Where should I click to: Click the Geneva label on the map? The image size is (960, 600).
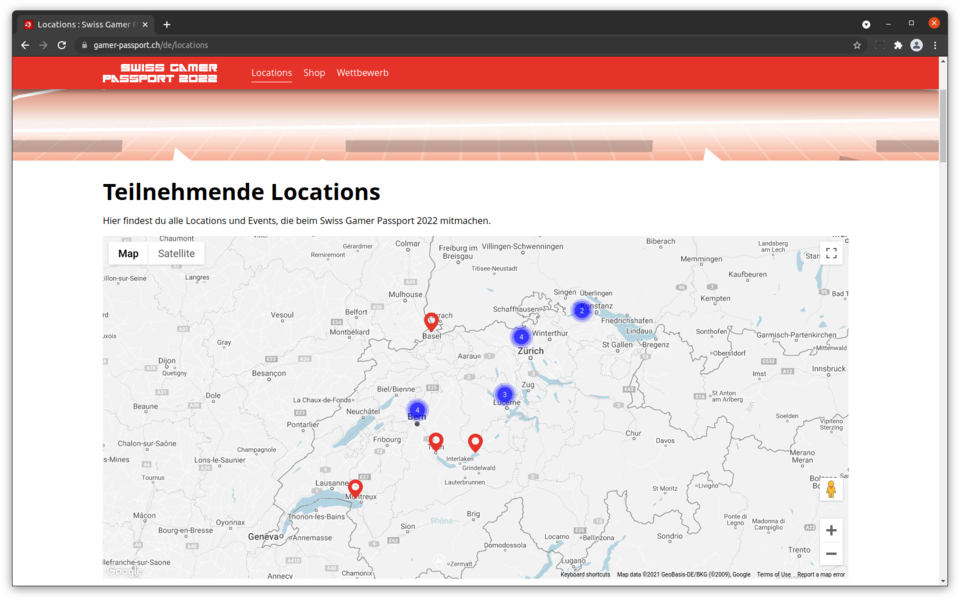click(263, 536)
